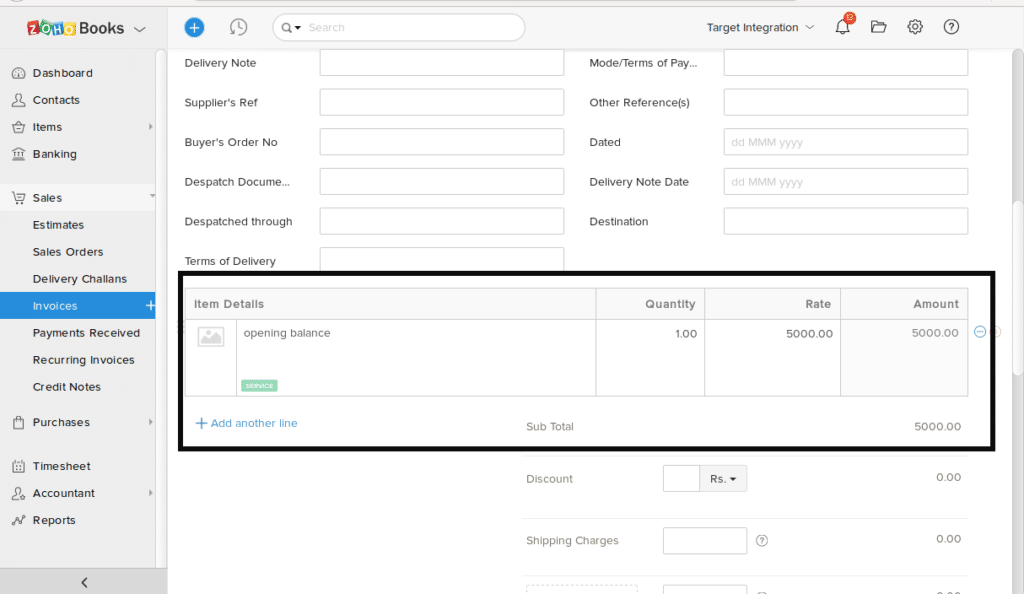Select Delivery Challans under Sales
Image resolution: width=1024 pixels, height=594 pixels.
(80, 279)
